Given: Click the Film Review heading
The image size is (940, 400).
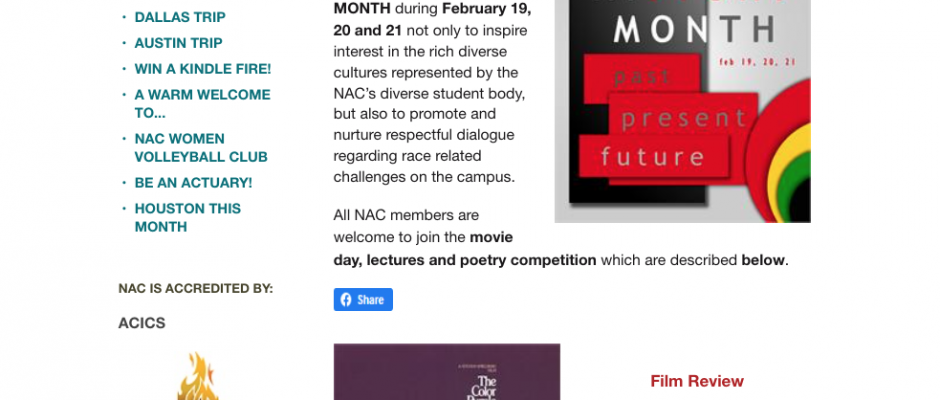Looking at the screenshot, I should point(697,381).
